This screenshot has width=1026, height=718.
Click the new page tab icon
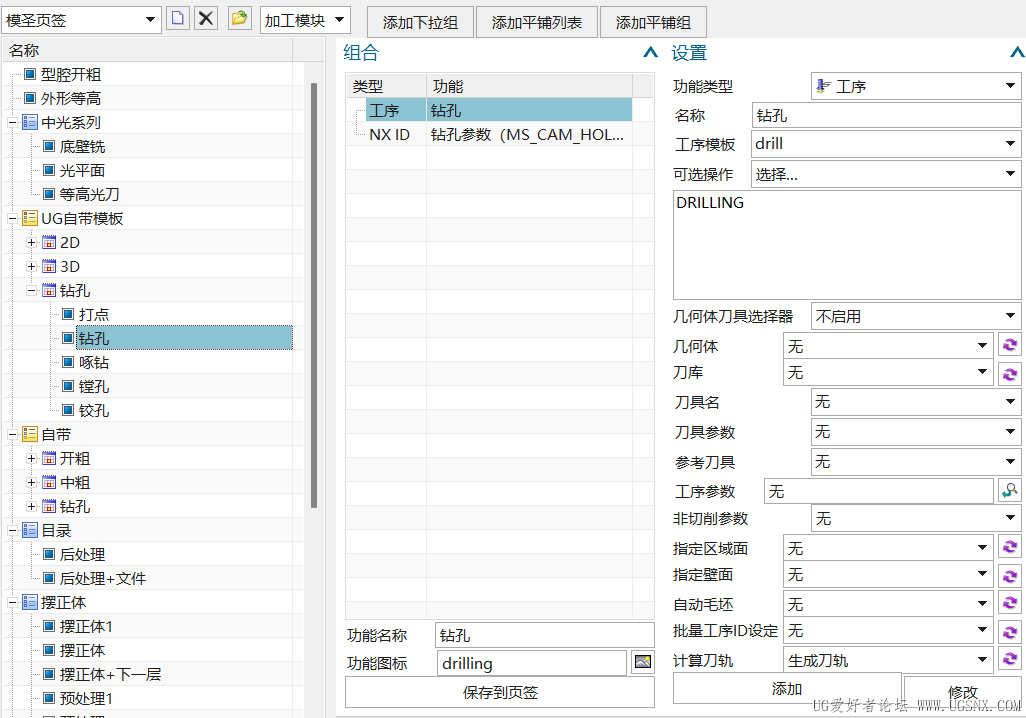tap(177, 18)
